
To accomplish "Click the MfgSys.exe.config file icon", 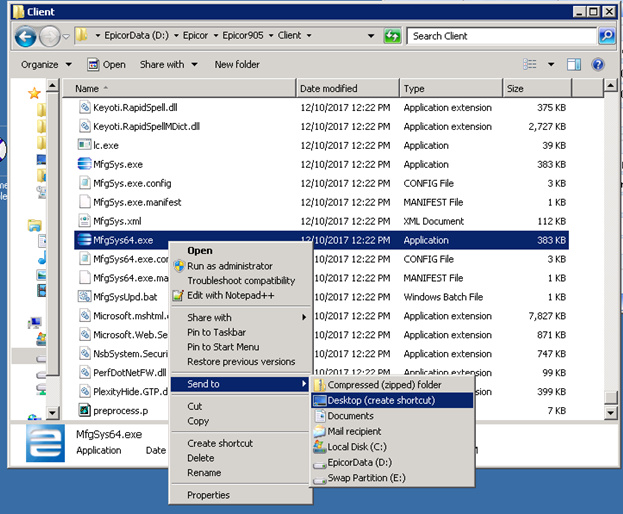I will 84,183.
